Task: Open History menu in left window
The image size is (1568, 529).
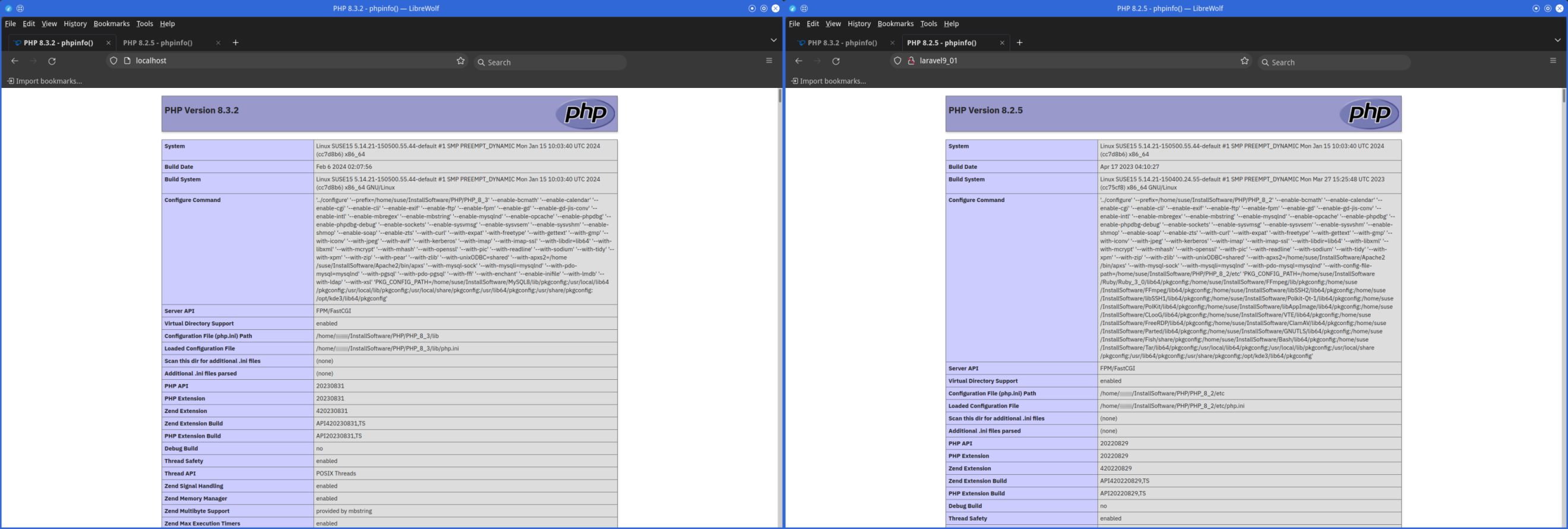Action: [75, 24]
